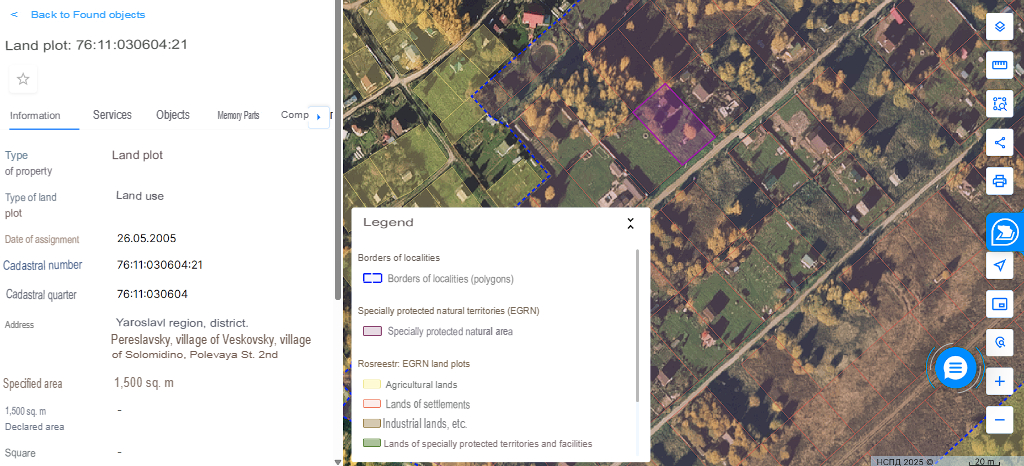Zoom in the map with plus
This screenshot has height=466, width=1024.
(999, 381)
